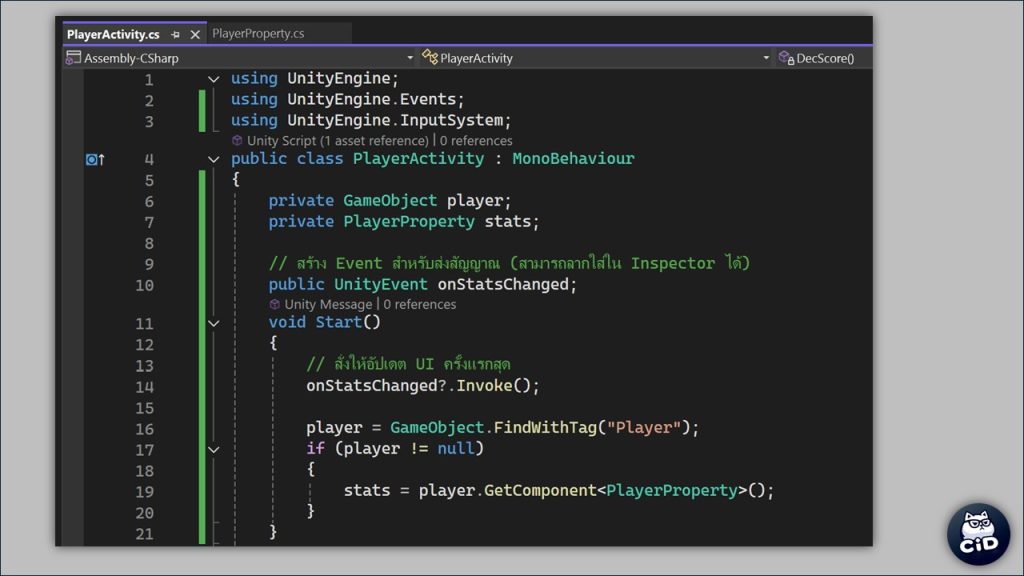This screenshot has width=1024, height=576.
Task: Click the PlayerActivity class icon in navigation bar
Action: point(430,58)
